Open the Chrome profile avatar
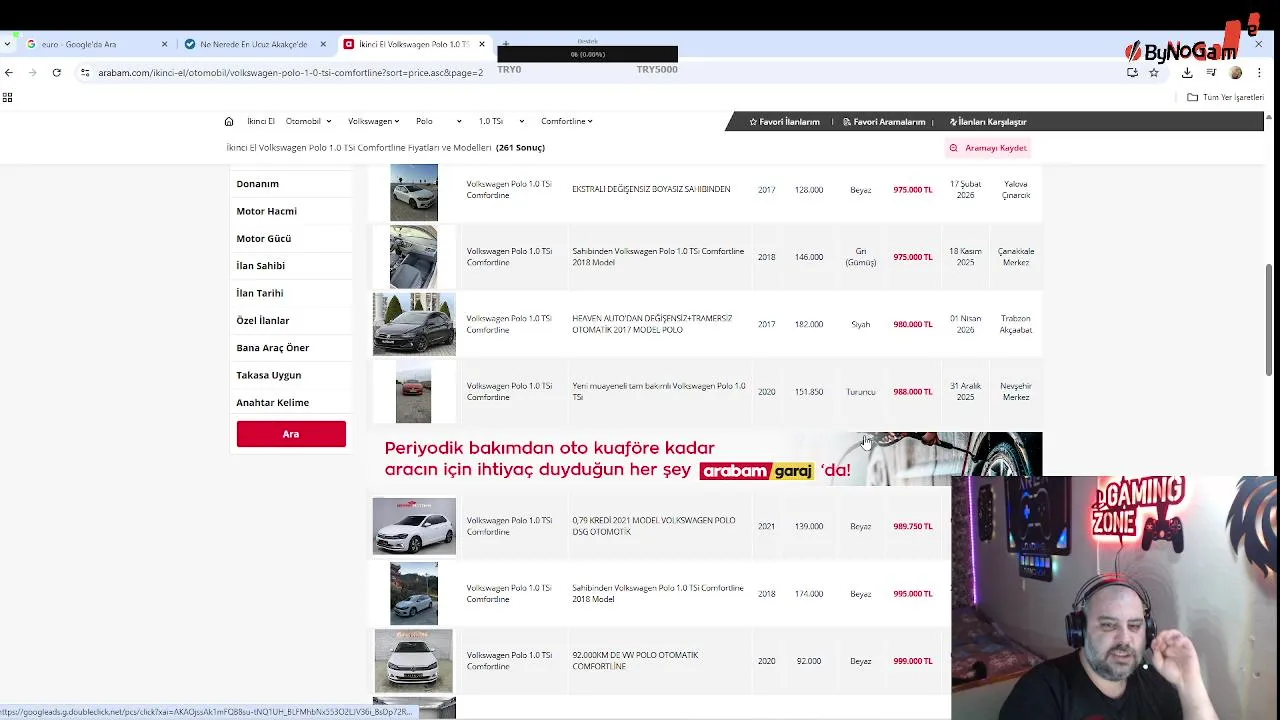1280x720 pixels. coord(1236,72)
